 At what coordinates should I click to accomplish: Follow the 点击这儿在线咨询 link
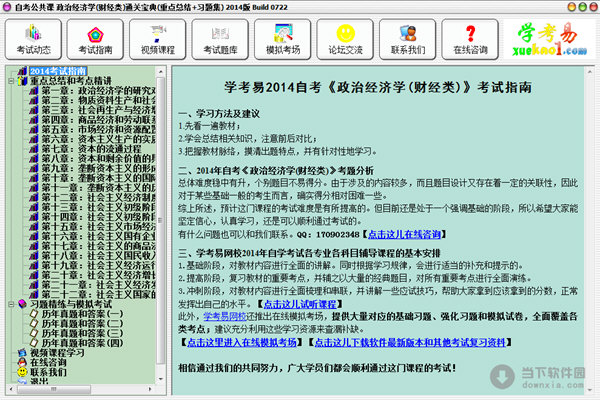point(404,234)
